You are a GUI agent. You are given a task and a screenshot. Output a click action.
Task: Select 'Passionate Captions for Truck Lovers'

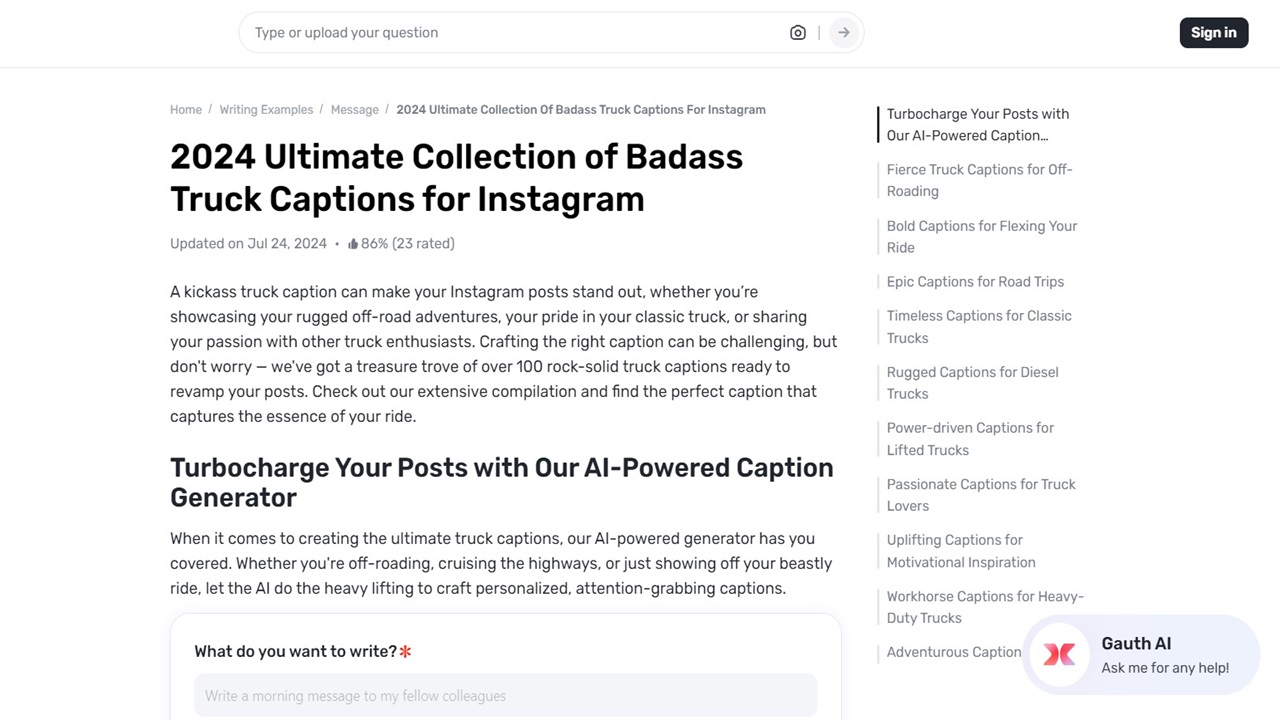point(980,494)
